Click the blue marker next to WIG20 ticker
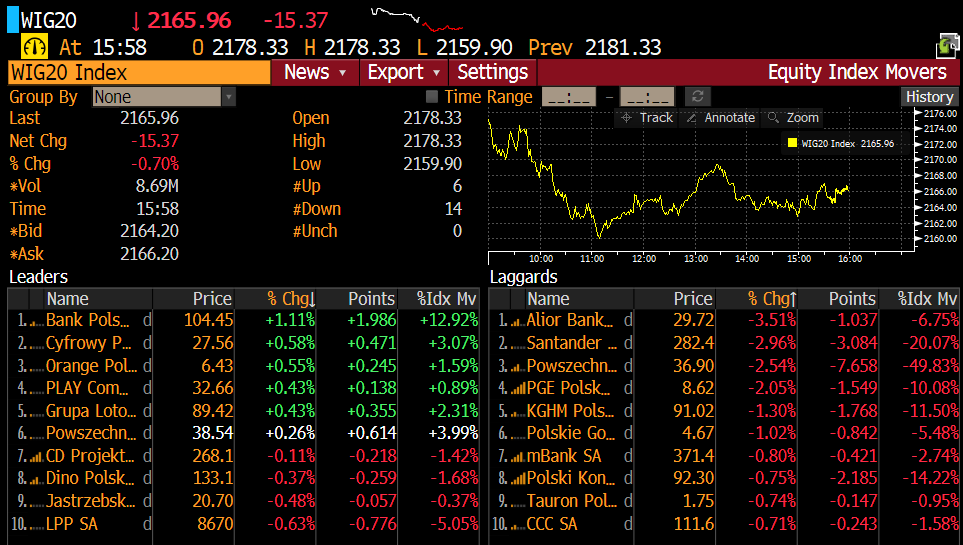 click(13, 19)
